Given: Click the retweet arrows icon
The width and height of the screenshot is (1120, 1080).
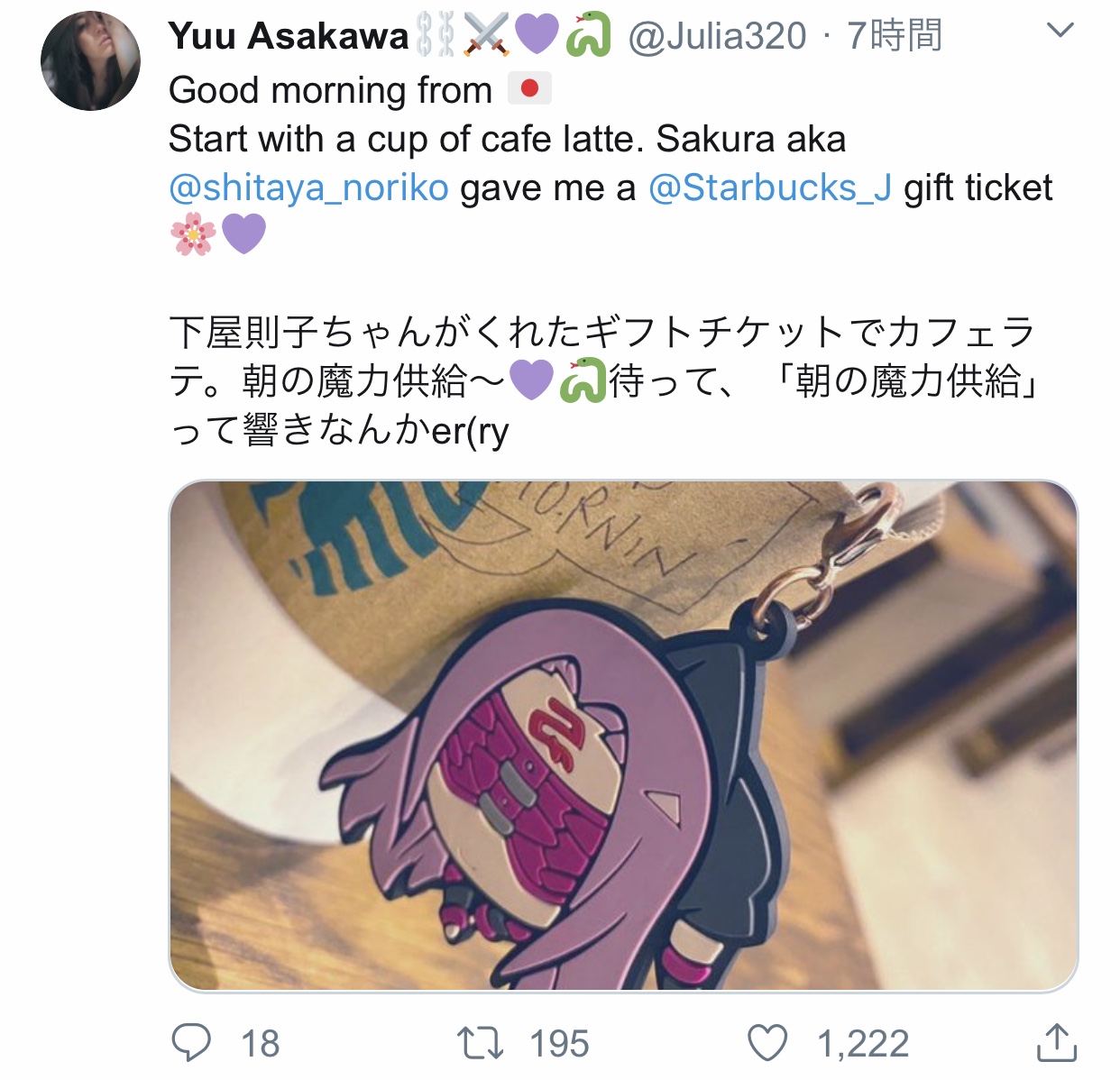Looking at the screenshot, I should 480,1044.
